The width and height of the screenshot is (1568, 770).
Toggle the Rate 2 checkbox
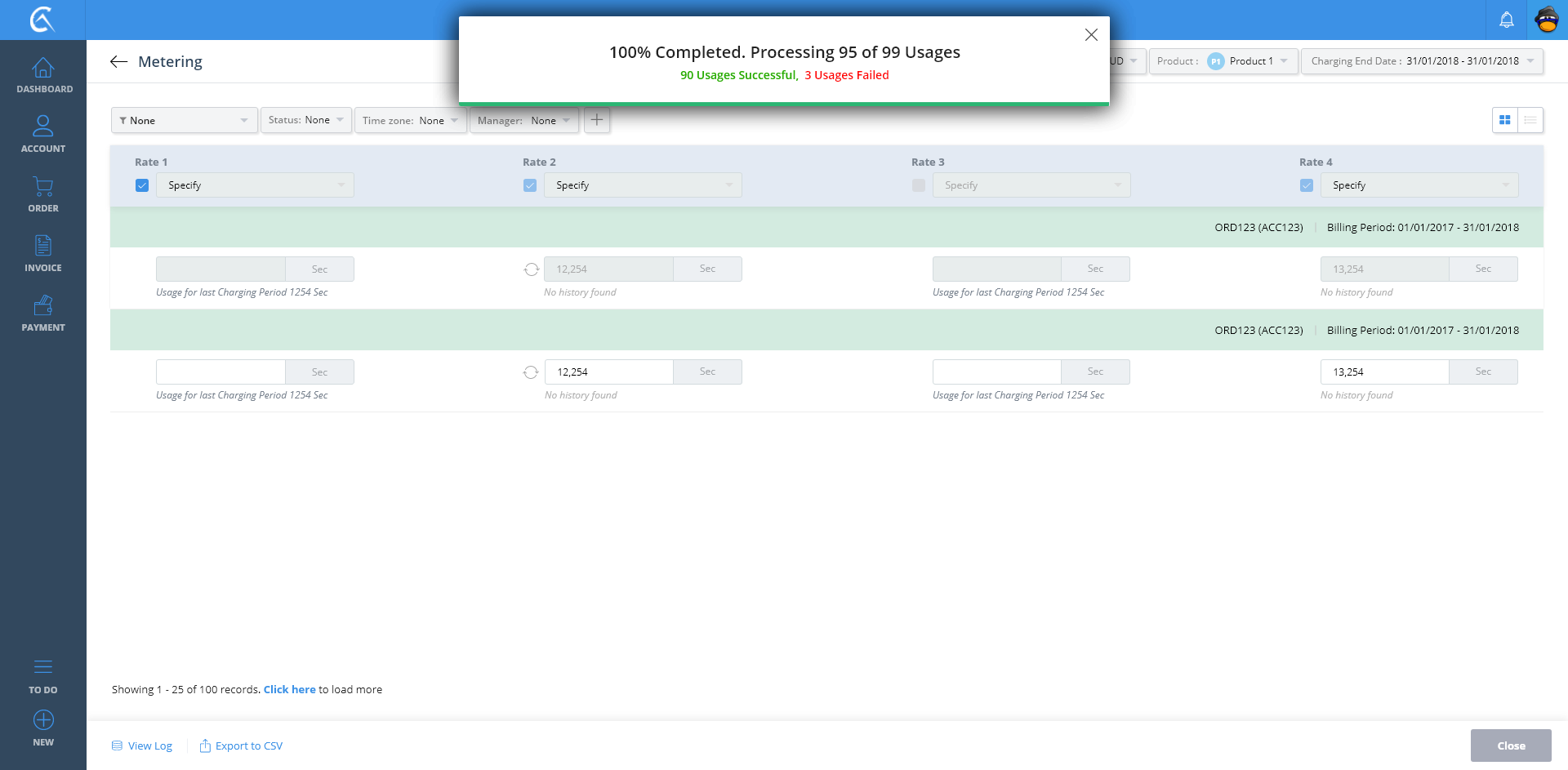tap(530, 185)
